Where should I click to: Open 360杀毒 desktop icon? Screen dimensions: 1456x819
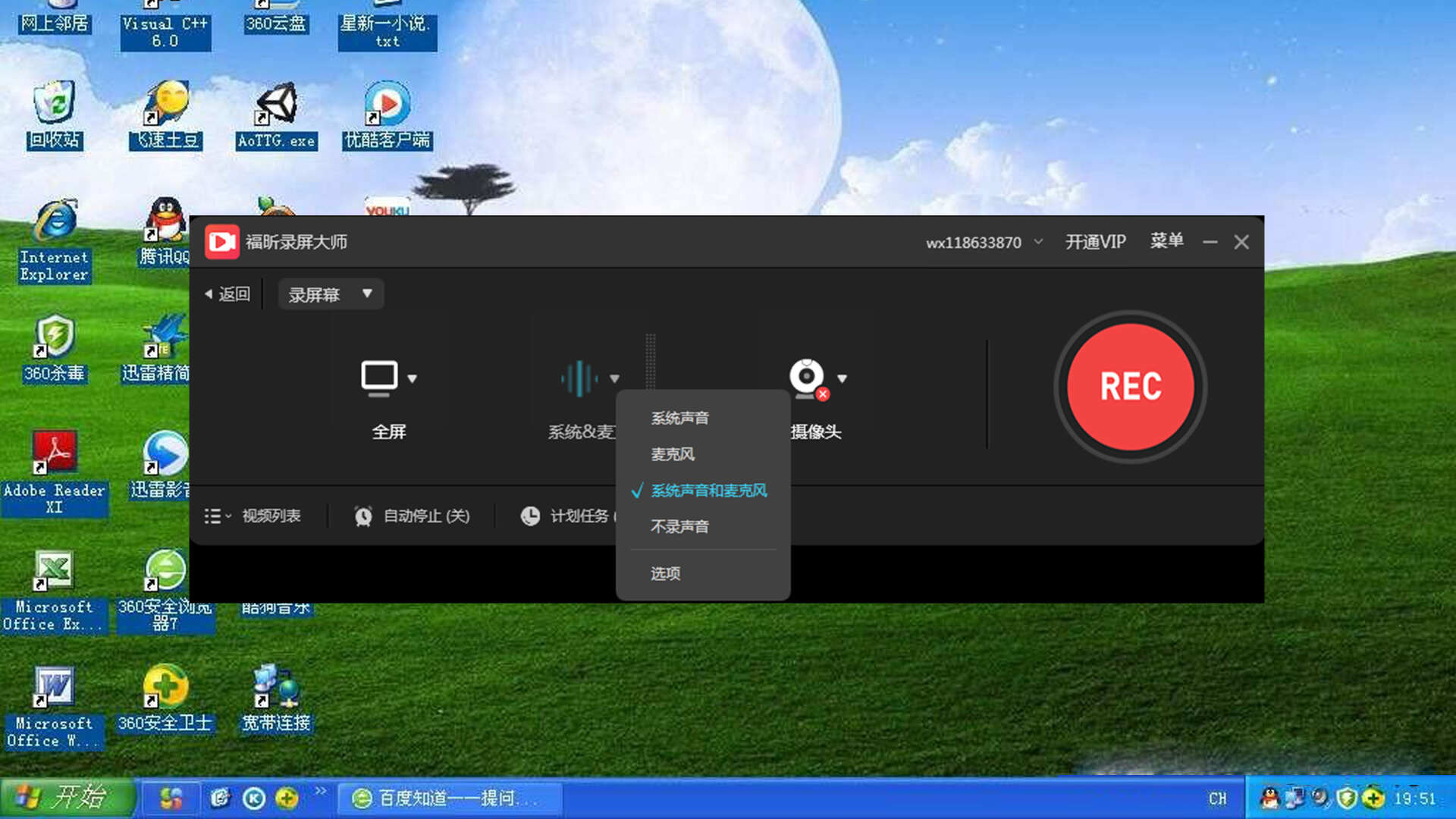coord(54,349)
